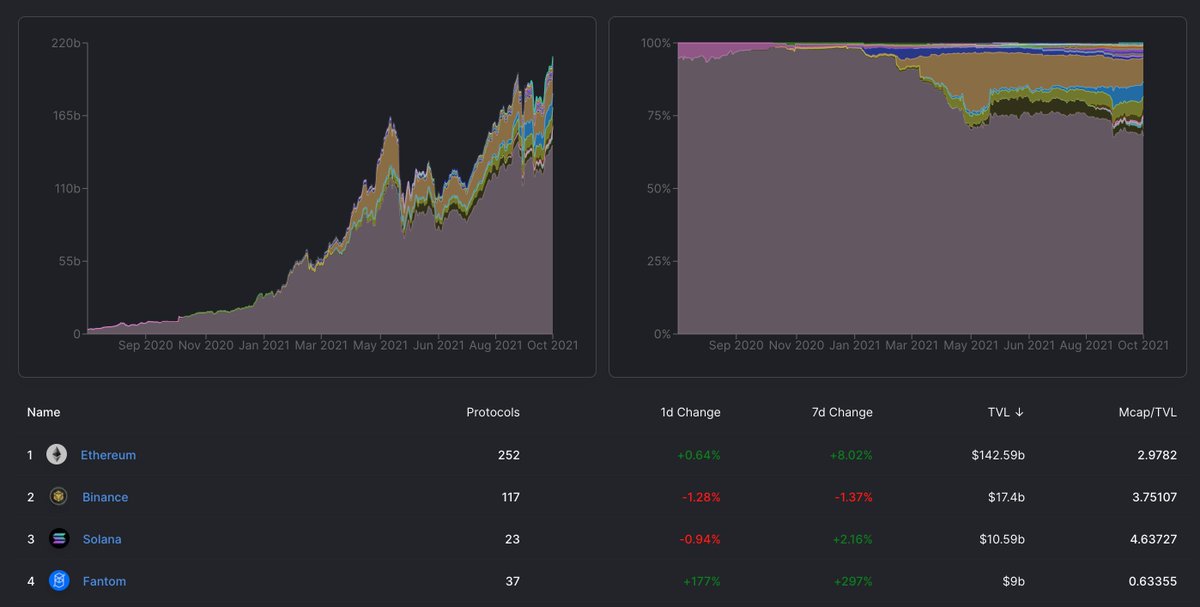Click the 110b axis label on TVL chart

(x=67, y=189)
